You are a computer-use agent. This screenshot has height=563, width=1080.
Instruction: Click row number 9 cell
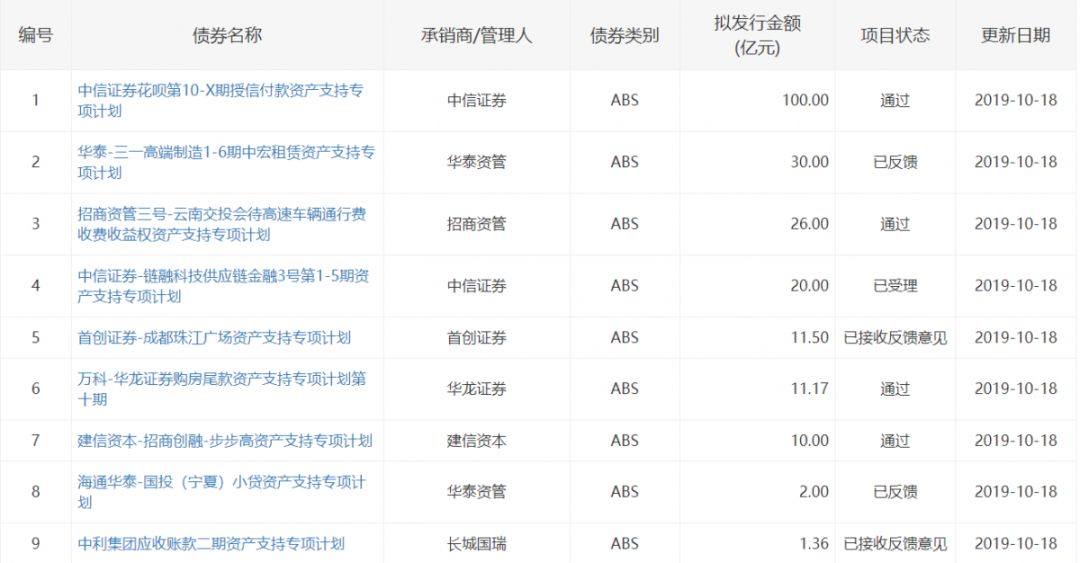35,544
